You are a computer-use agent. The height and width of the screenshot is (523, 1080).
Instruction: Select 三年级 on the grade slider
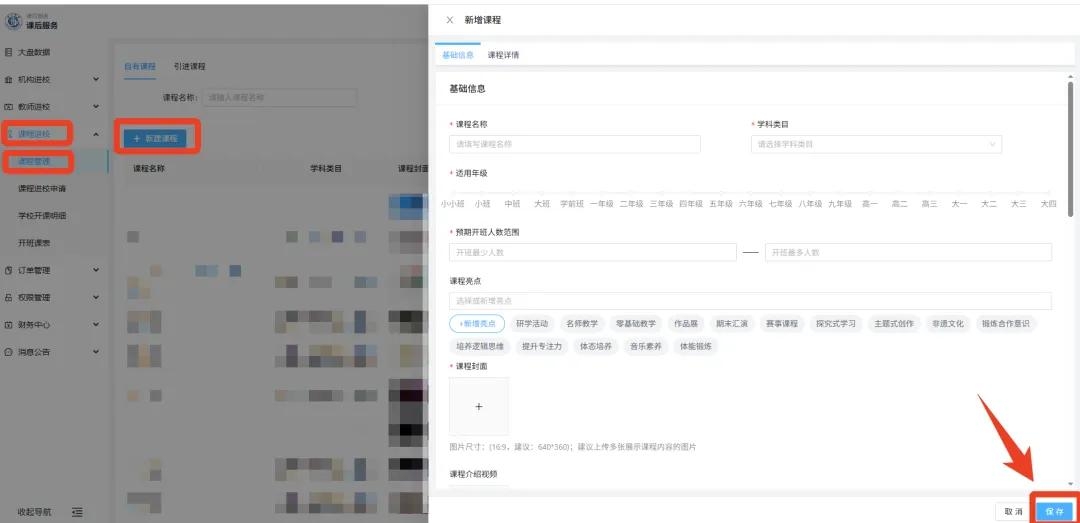[x=661, y=203]
